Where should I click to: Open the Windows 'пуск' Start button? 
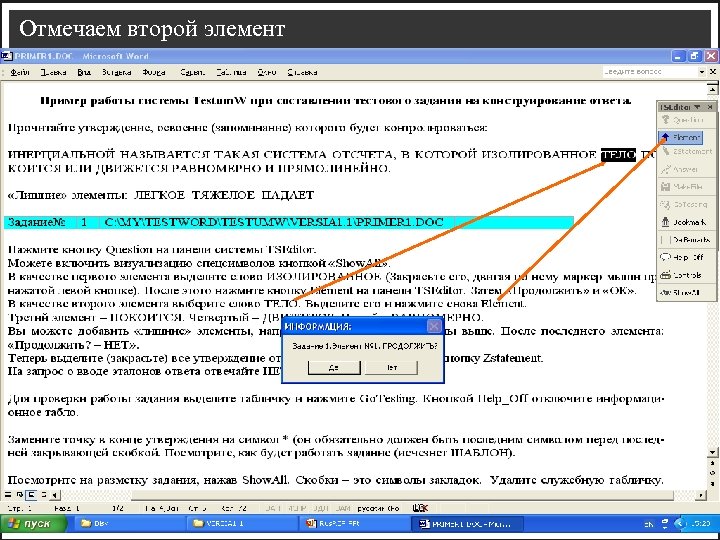[x=33, y=523]
